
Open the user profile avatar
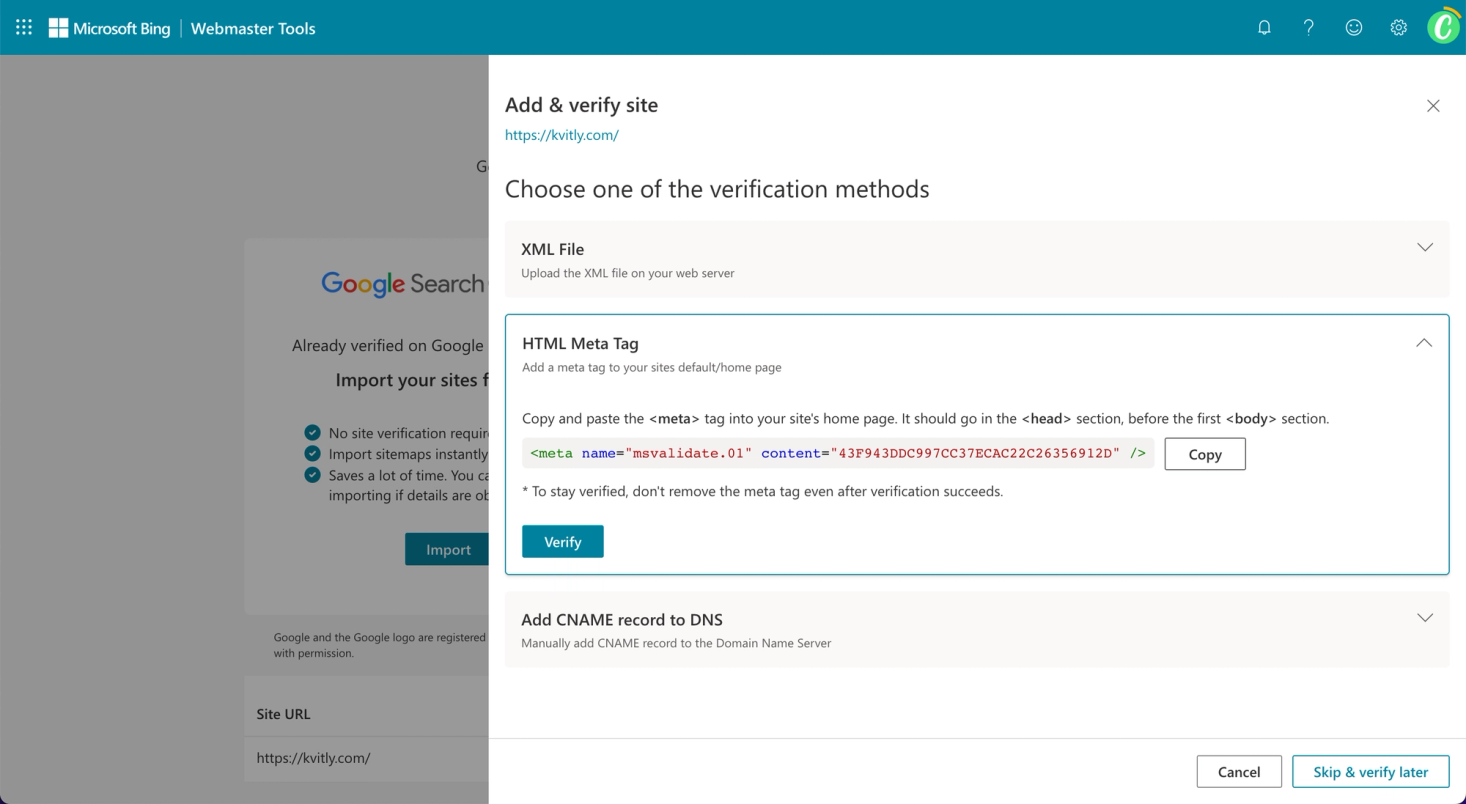click(x=1443, y=27)
